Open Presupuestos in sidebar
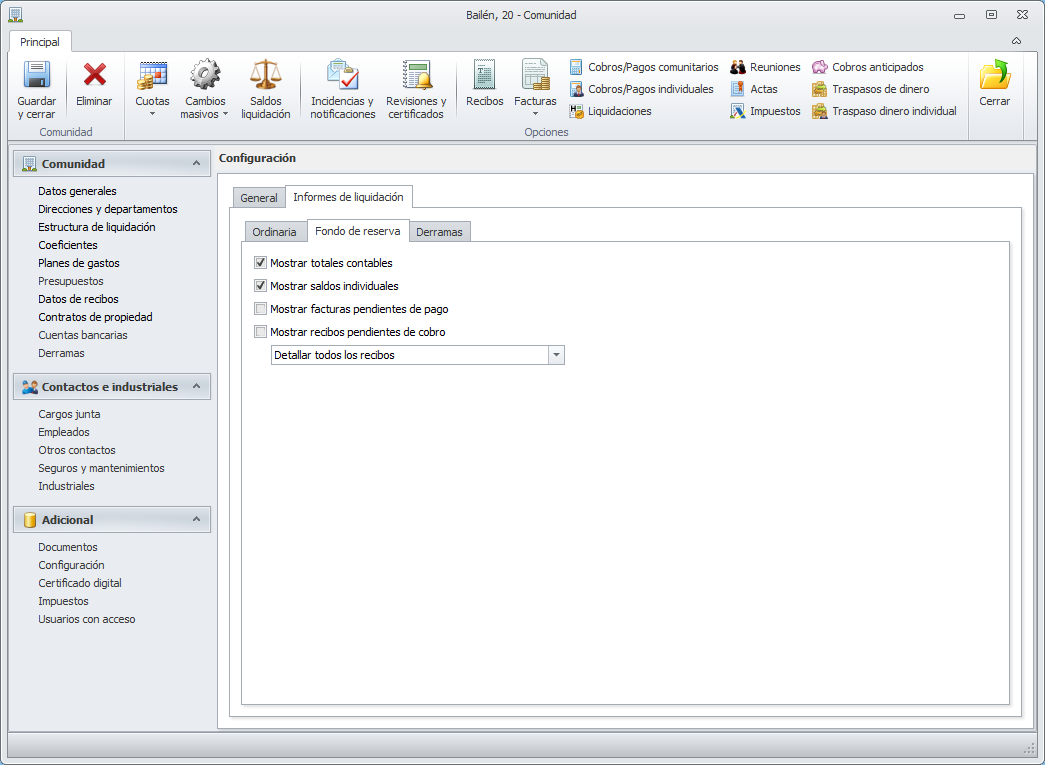This screenshot has width=1045, height=765. [71, 281]
